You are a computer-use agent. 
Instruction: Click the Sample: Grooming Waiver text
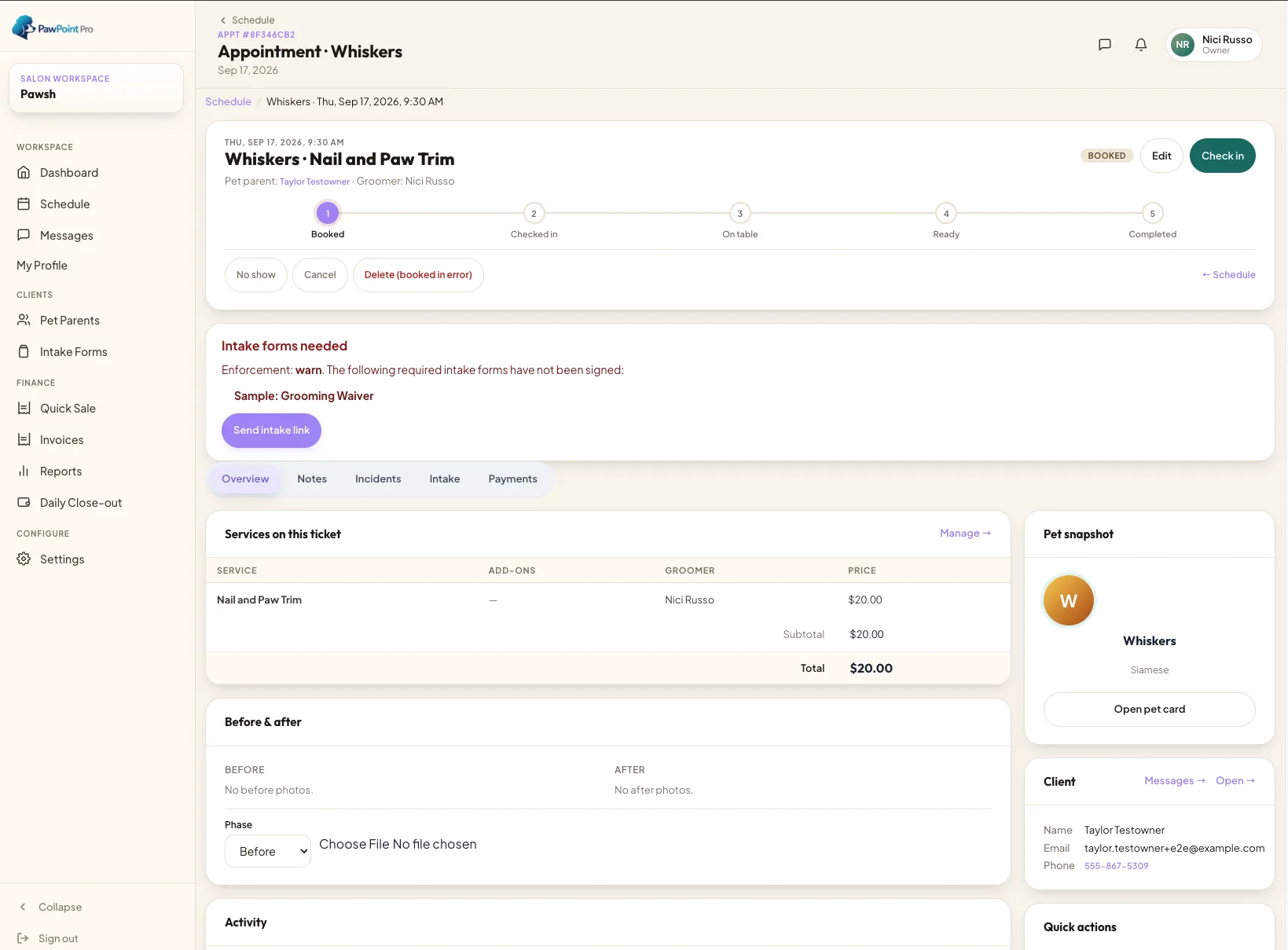(303, 396)
